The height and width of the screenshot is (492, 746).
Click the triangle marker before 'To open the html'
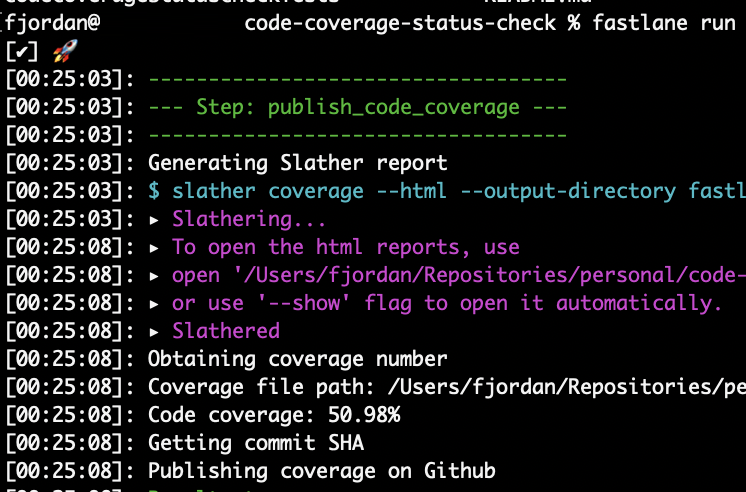click(x=154, y=248)
